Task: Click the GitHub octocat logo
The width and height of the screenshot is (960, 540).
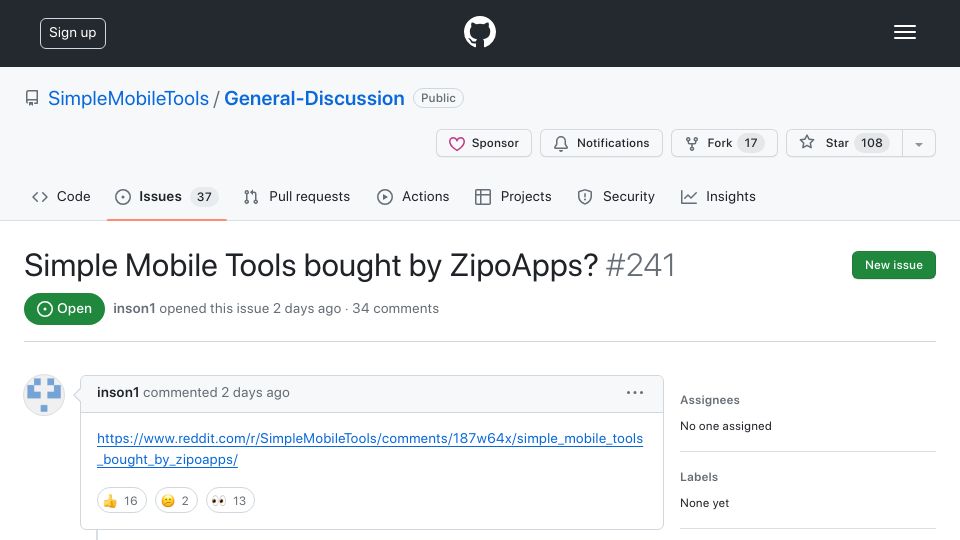Action: click(x=479, y=32)
